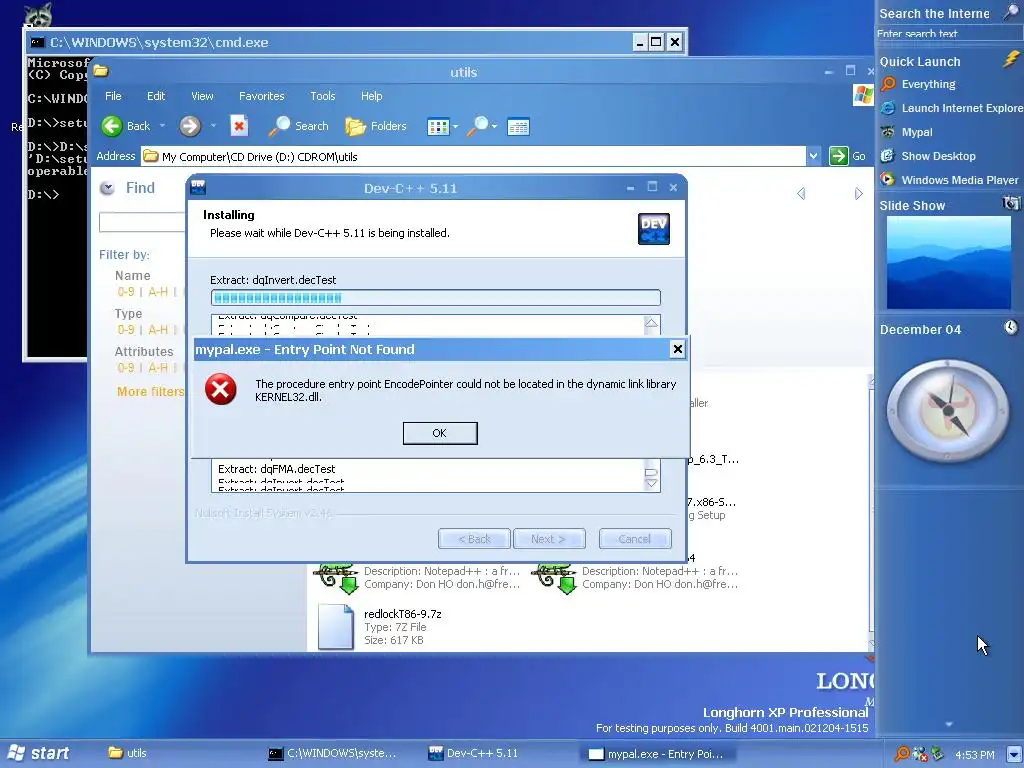Click the Dev-C++ install progress bar
This screenshot has width=1024, height=768.
tap(436, 298)
